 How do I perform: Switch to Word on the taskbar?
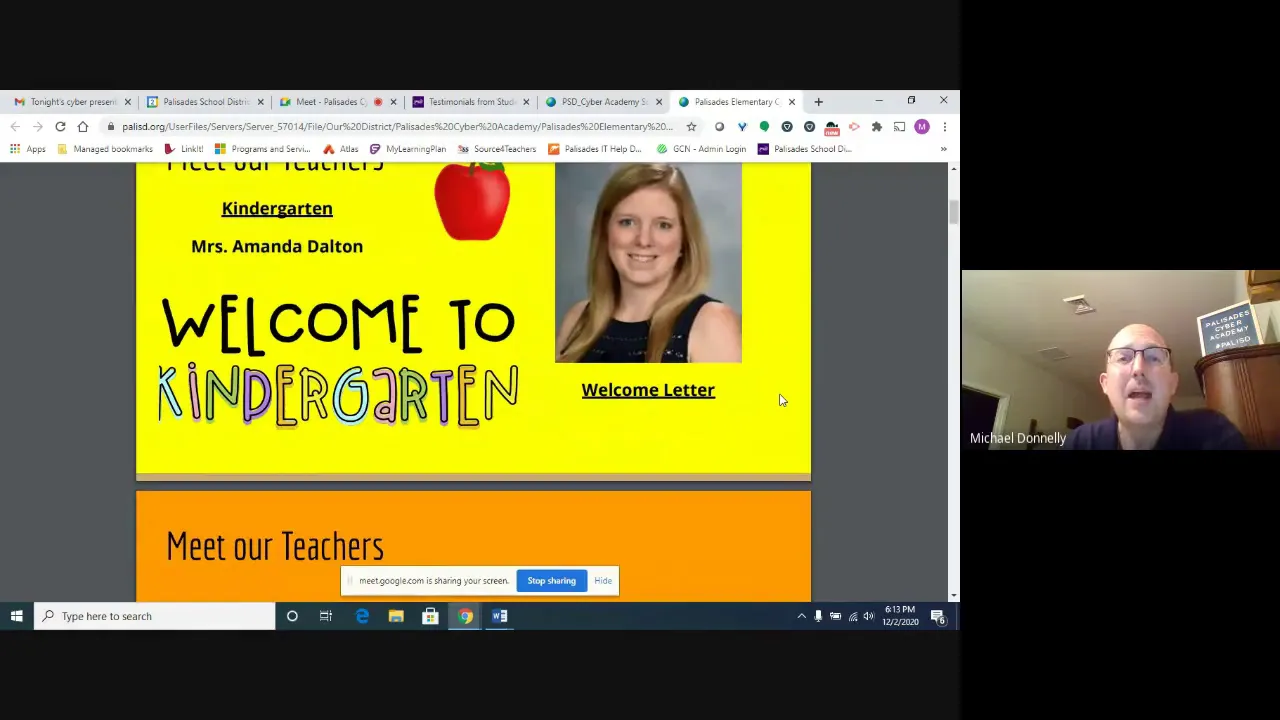(500, 616)
